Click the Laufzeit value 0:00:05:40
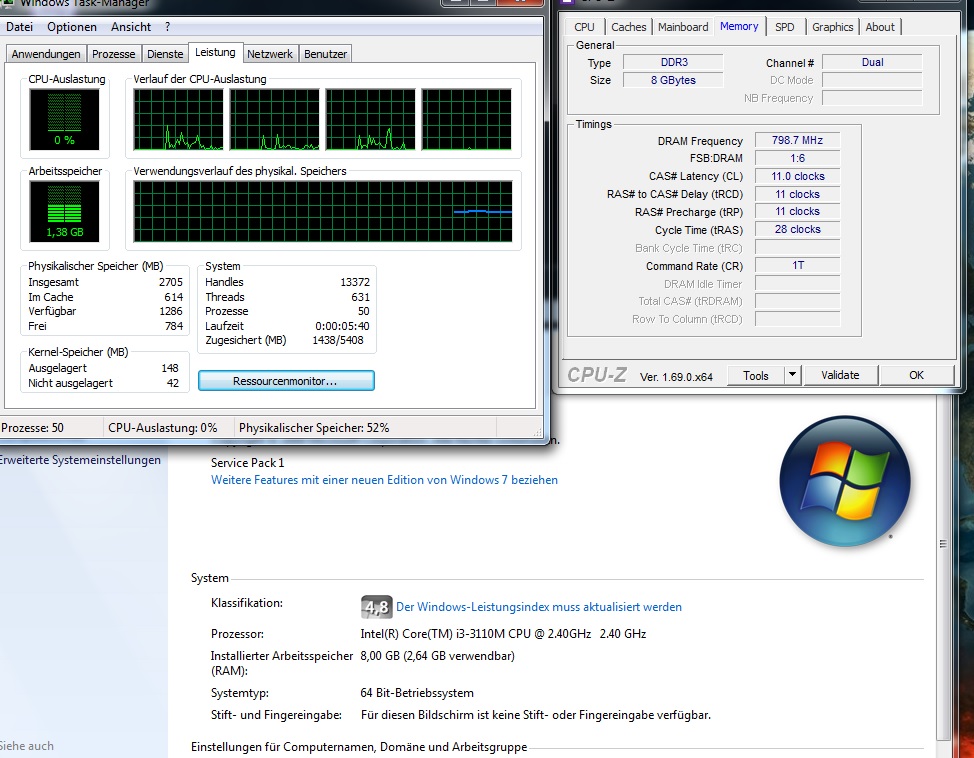Viewport: 974px width, 758px height. coord(342,326)
